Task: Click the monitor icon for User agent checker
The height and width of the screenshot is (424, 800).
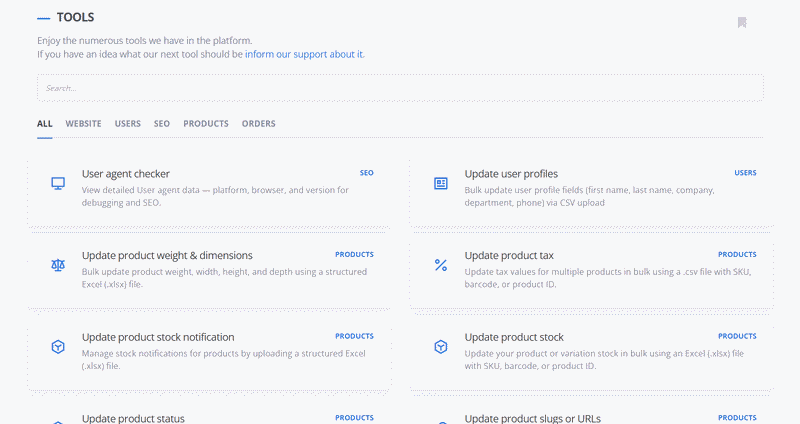Action: [x=58, y=183]
